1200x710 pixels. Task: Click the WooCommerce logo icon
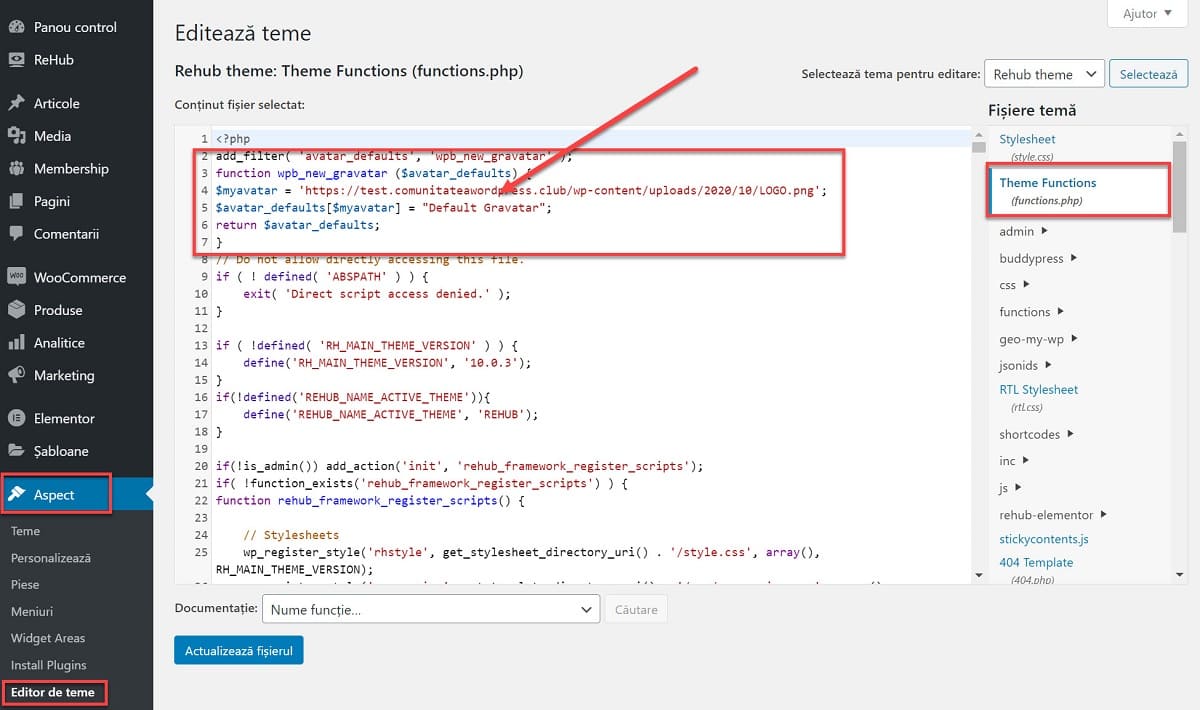16,277
